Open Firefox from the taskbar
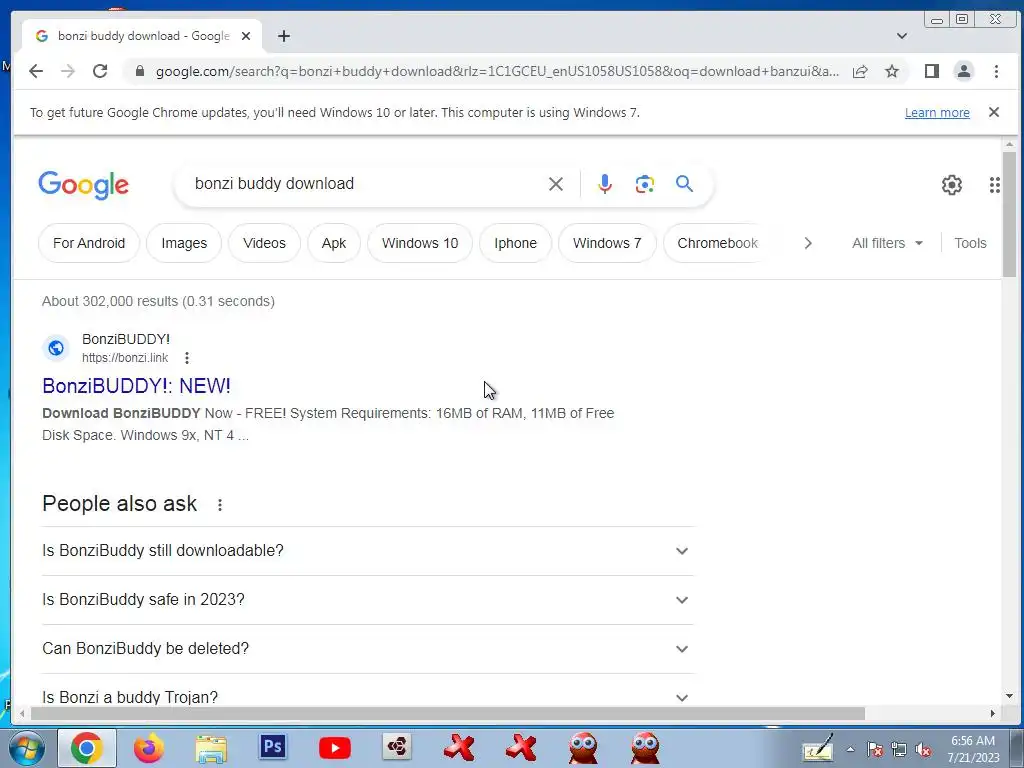This screenshot has height=768, width=1024. (x=149, y=748)
